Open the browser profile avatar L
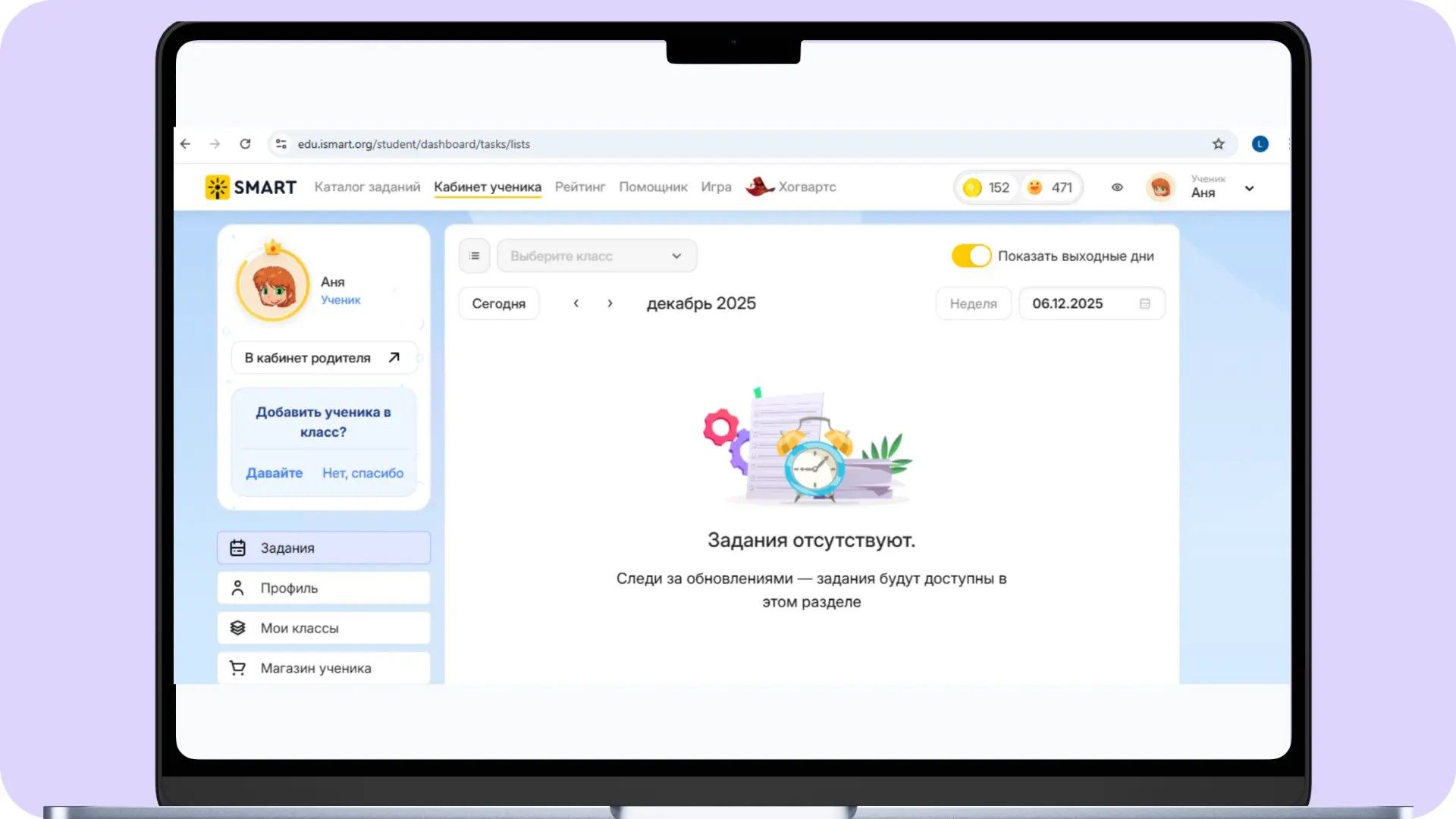This screenshot has height=819, width=1456. (x=1260, y=144)
